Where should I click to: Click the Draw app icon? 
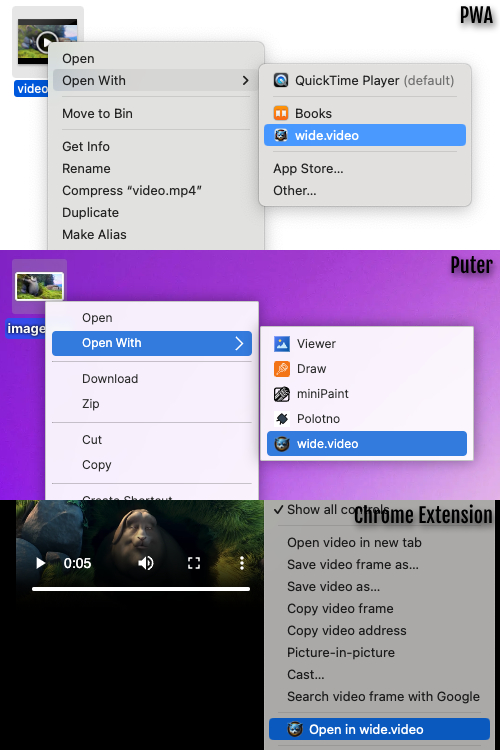(282, 369)
